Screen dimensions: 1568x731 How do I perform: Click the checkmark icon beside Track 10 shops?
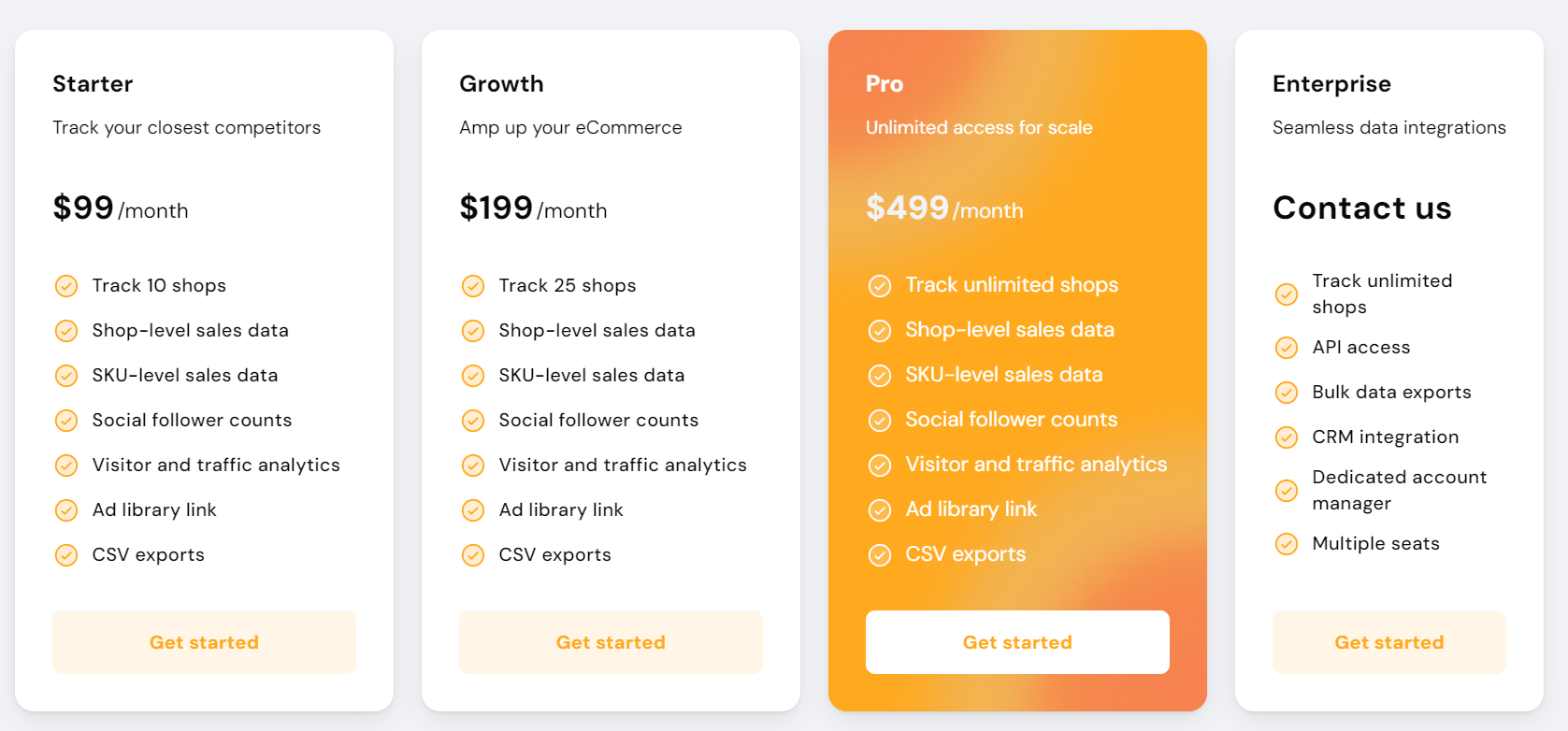(66, 285)
